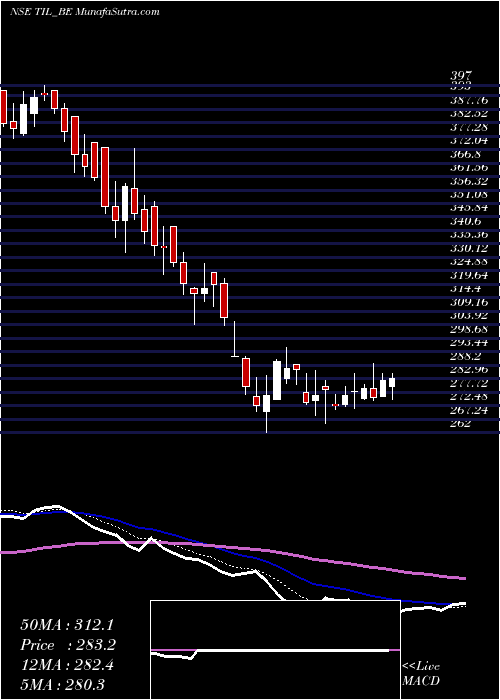Click the 330.12 price axis label

click(x=468, y=249)
